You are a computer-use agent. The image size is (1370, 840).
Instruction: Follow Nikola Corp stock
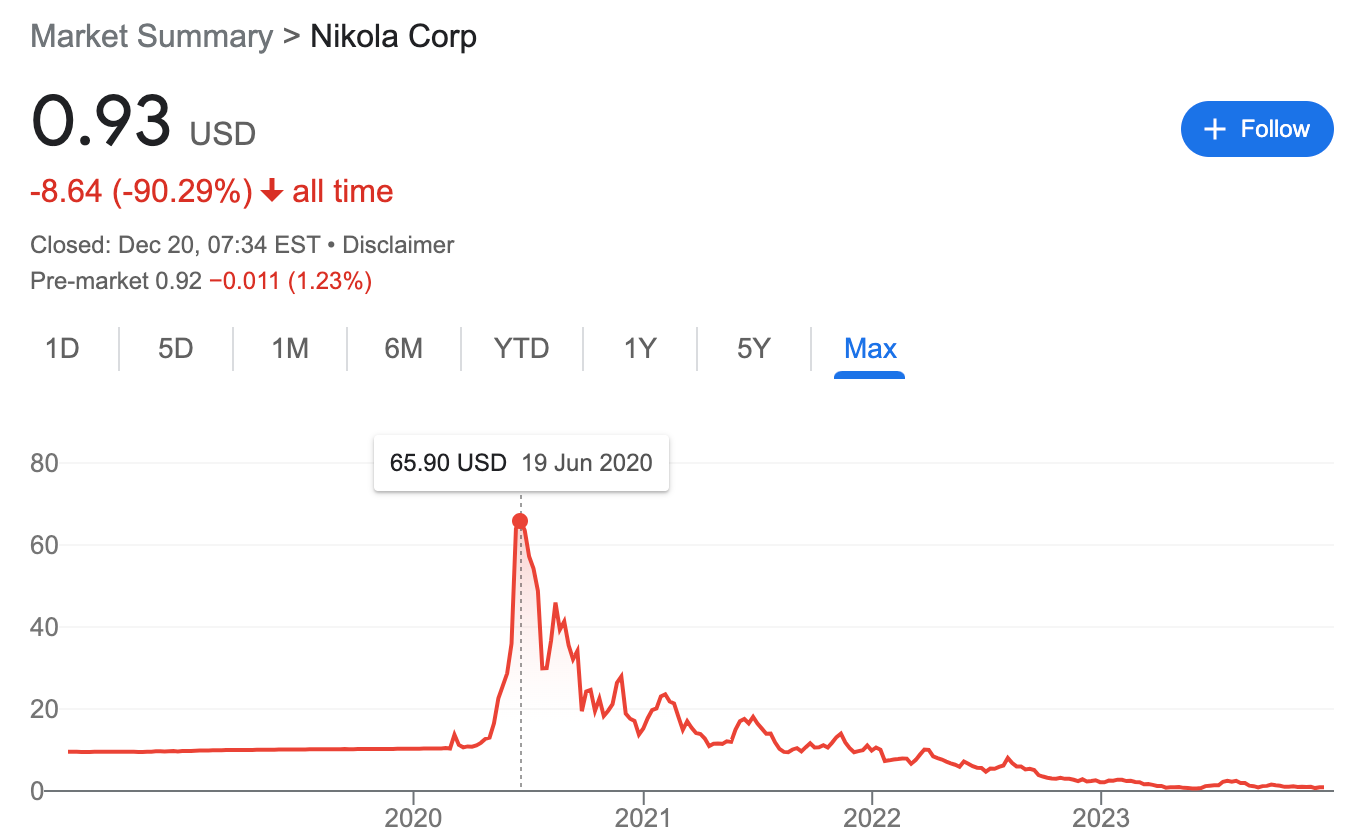click(x=1257, y=130)
